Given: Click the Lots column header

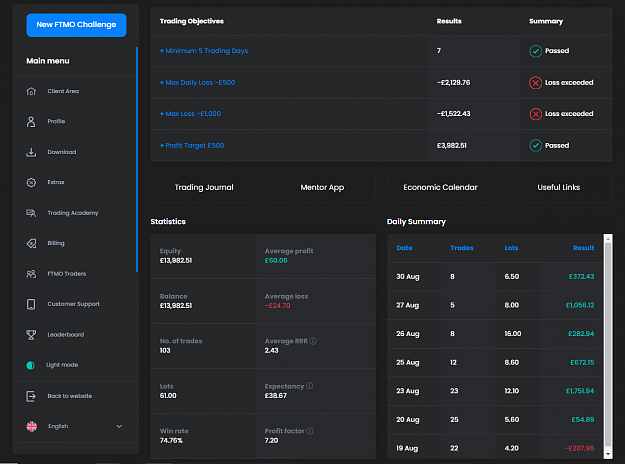Looking at the screenshot, I should point(511,248).
